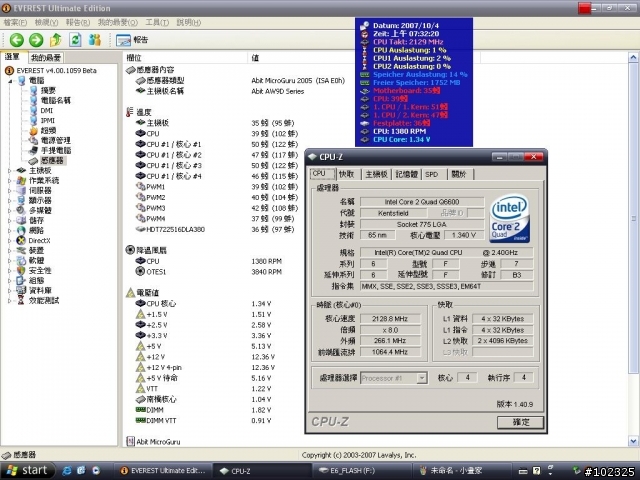Open the 報告(R) report menu
640x480 pixels.
(78, 22)
